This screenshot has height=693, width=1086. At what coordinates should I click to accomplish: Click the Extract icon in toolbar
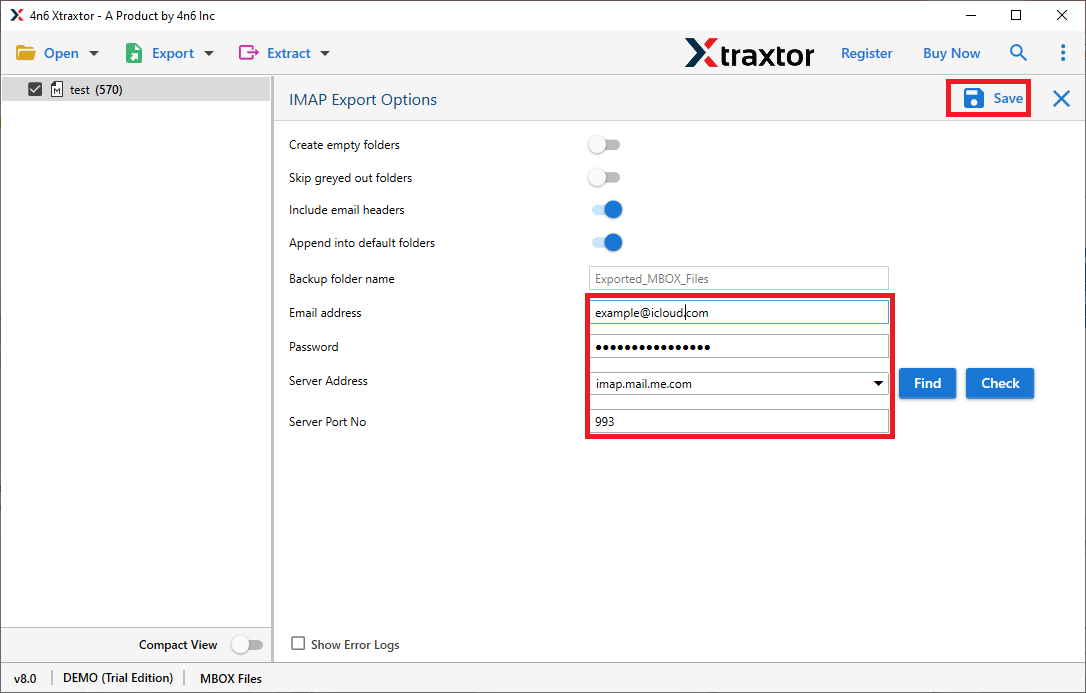pyautogui.click(x=248, y=53)
